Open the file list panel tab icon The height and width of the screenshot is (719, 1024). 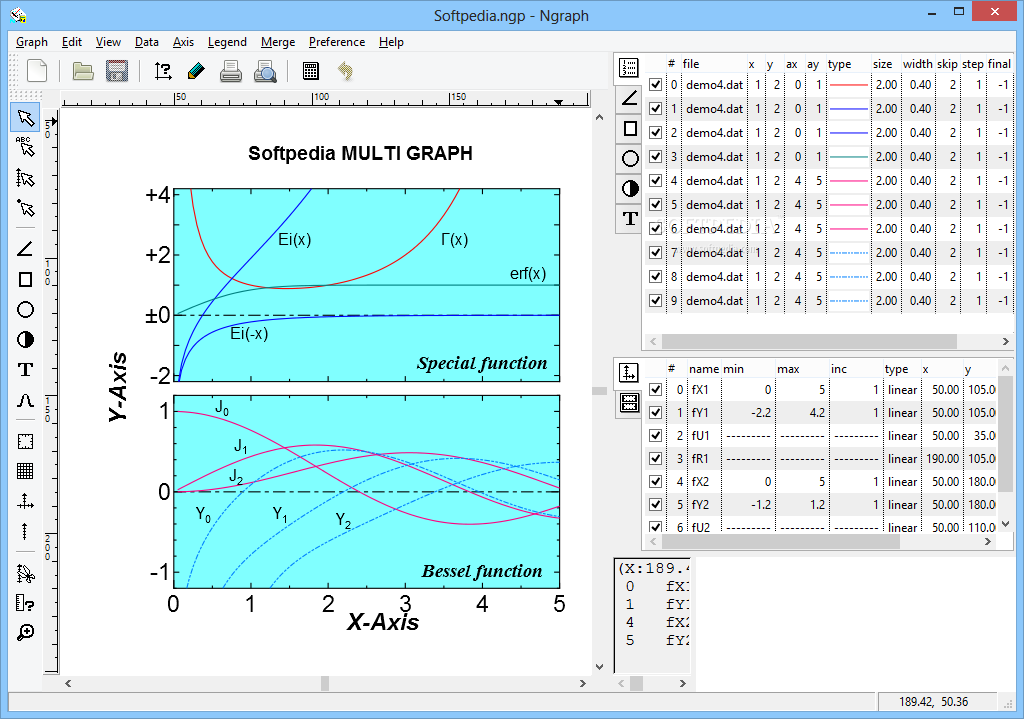click(x=630, y=67)
